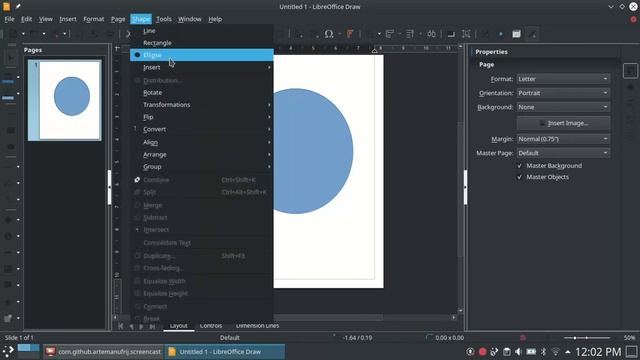This screenshot has height=360, width=640.
Task: Expand the Transformations submenu
Action: click(202, 105)
